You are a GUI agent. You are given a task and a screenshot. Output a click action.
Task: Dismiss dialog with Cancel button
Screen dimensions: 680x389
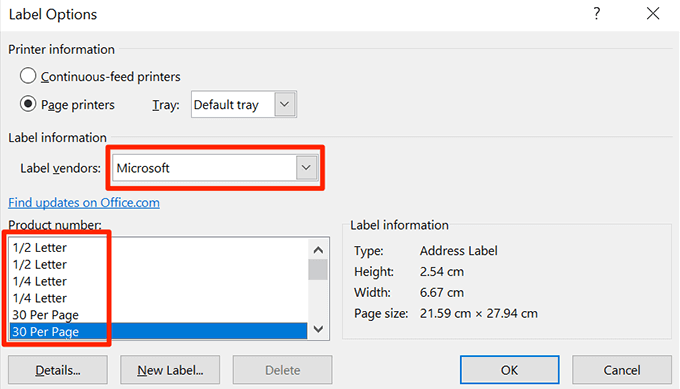coord(622,370)
